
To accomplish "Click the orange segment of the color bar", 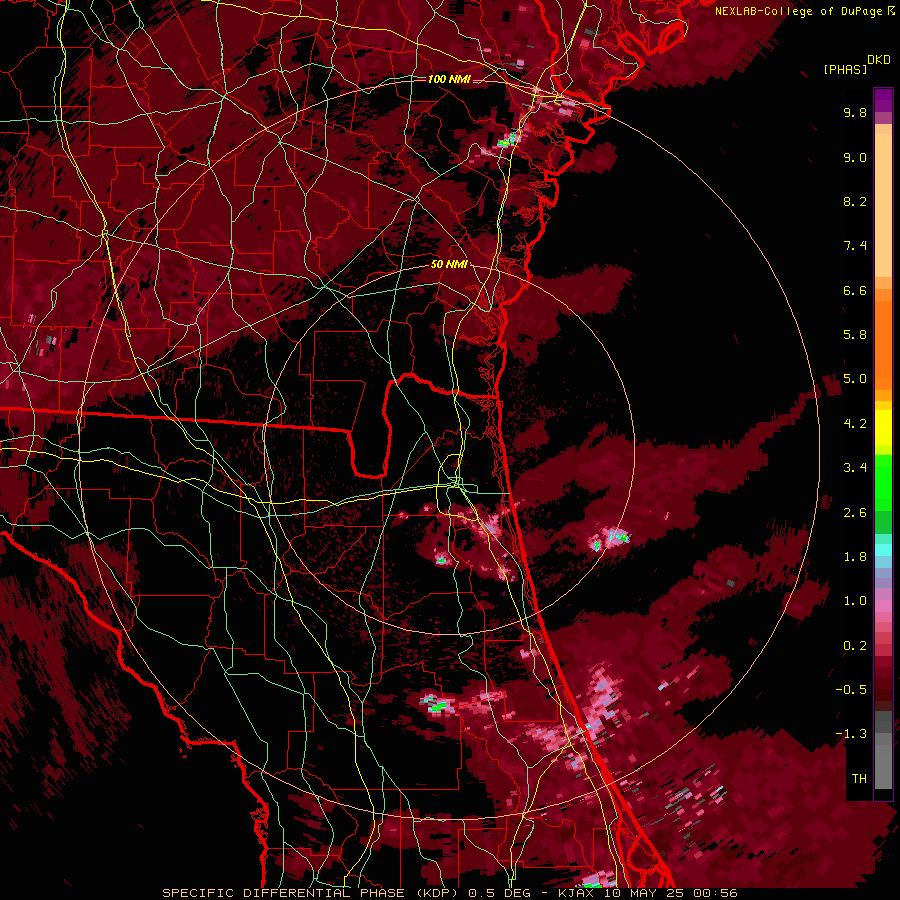I will [x=883, y=344].
